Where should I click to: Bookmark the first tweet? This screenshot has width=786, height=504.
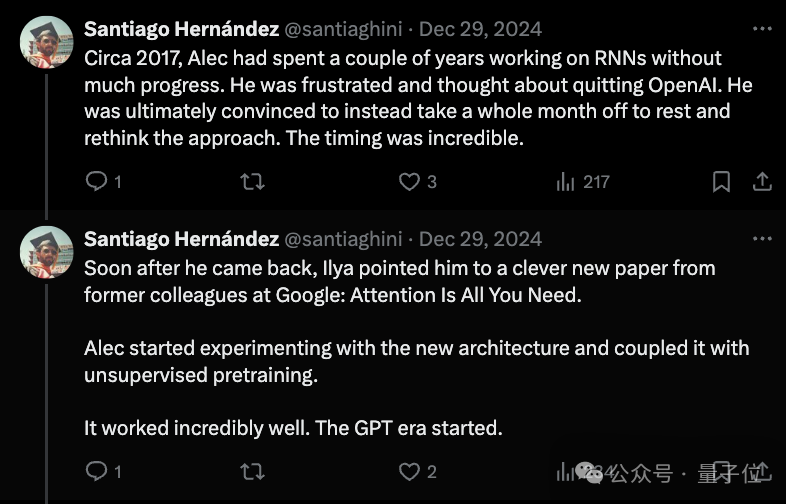721,181
